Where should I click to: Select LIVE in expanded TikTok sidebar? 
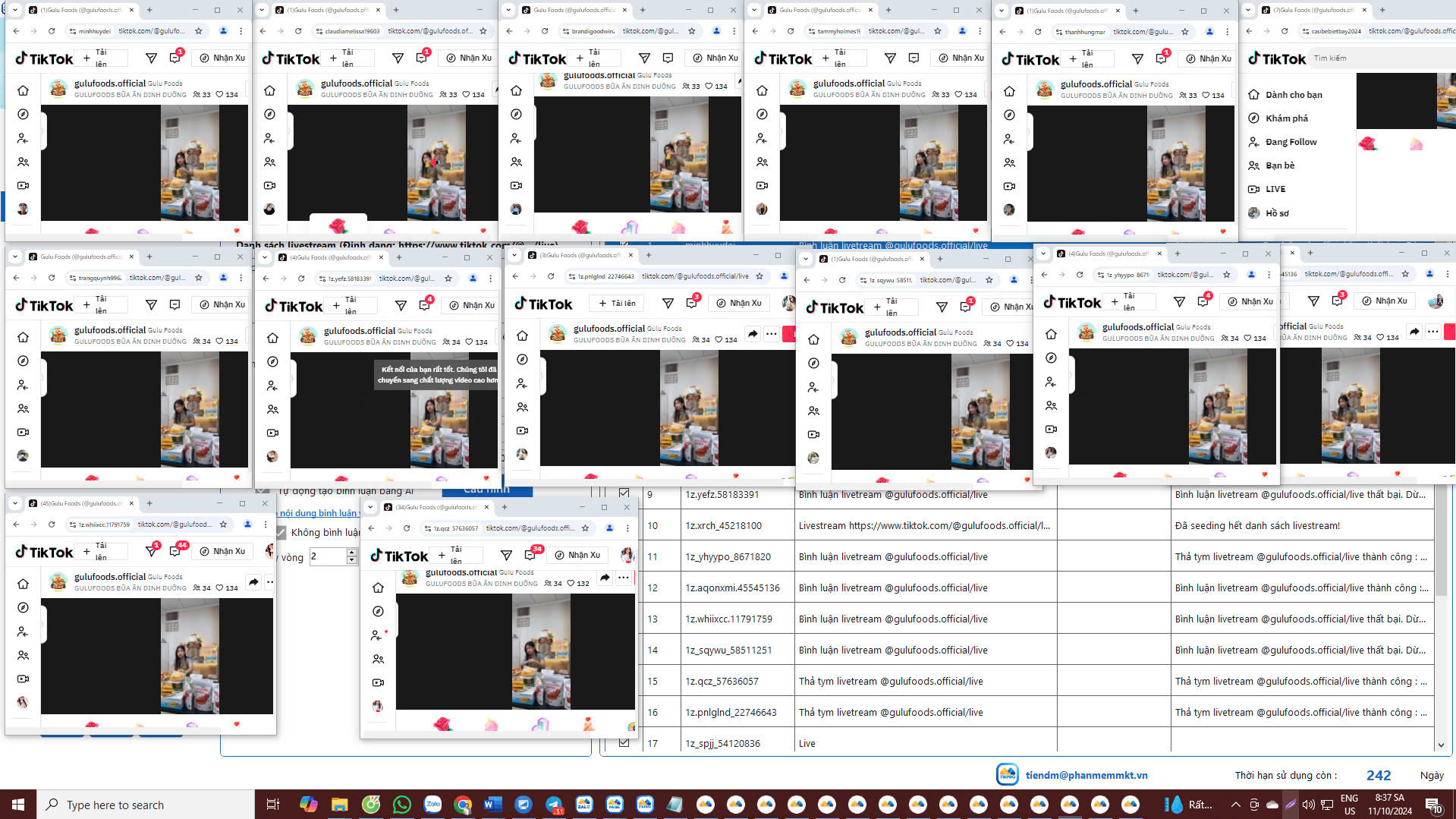tap(1275, 189)
